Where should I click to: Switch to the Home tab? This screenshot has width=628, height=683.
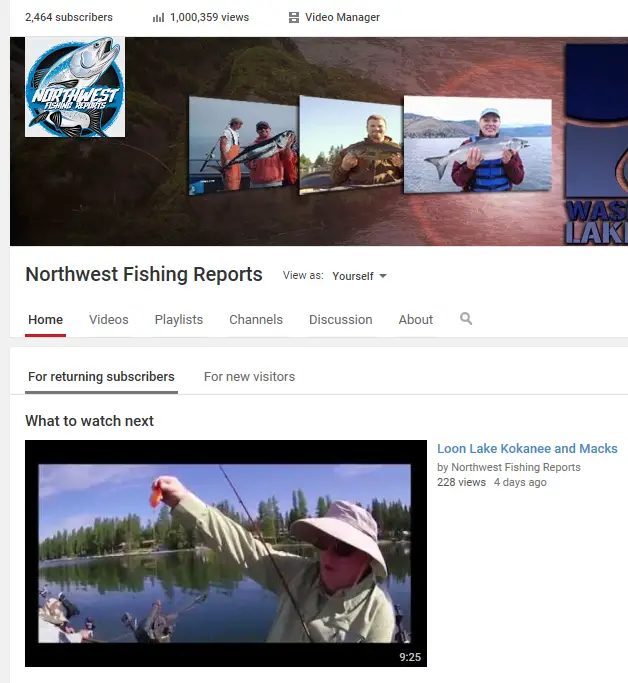point(45,320)
